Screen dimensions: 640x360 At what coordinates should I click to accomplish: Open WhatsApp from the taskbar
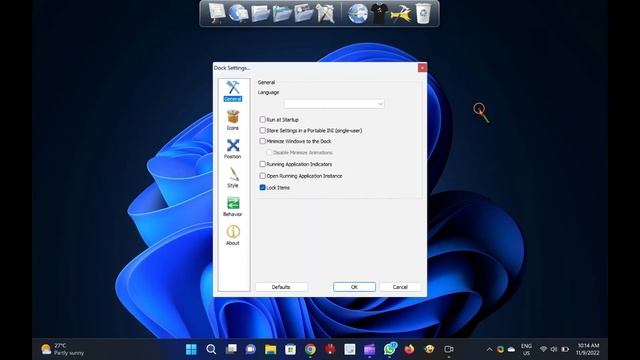390,349
